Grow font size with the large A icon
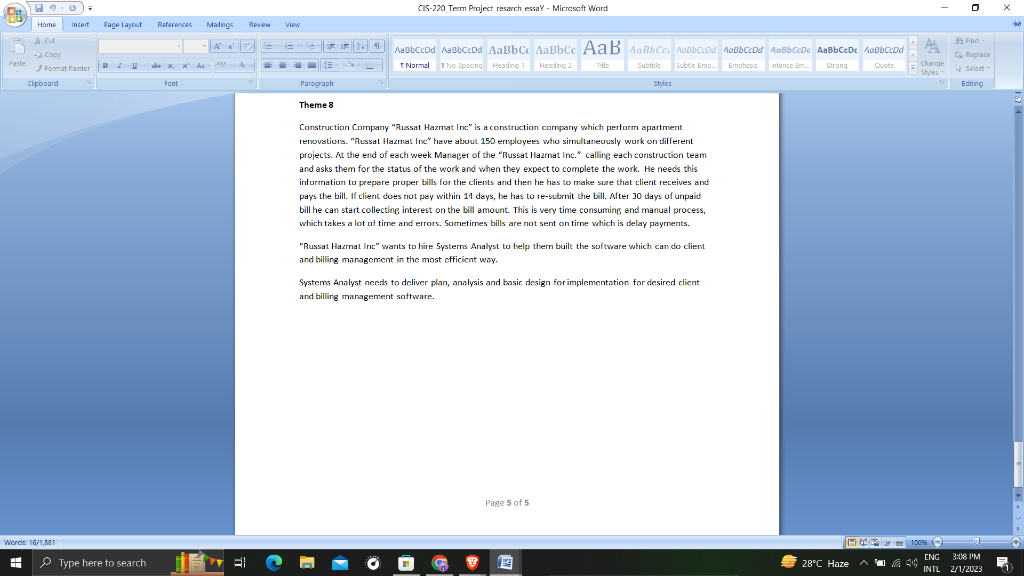This screenshot has height=576, width=1024. (x=217, y=46)
